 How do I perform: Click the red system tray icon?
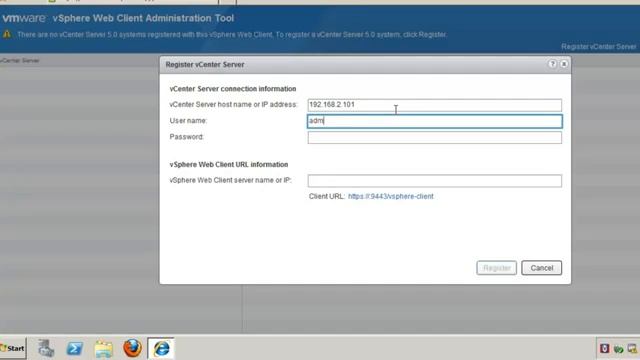pyautogui.click(x=604, y=348)
